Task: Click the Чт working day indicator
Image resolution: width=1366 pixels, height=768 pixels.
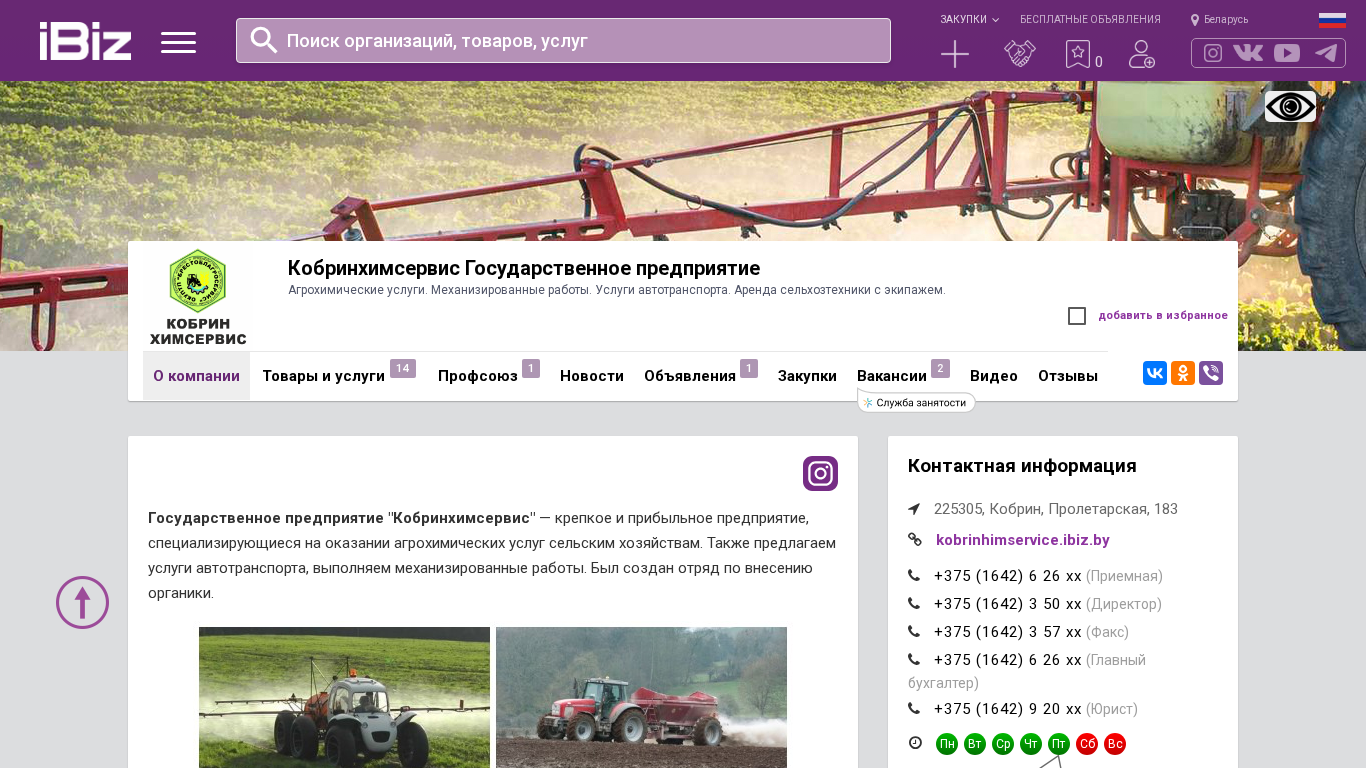Action: pyautogui.click(x=1031, y=744)
